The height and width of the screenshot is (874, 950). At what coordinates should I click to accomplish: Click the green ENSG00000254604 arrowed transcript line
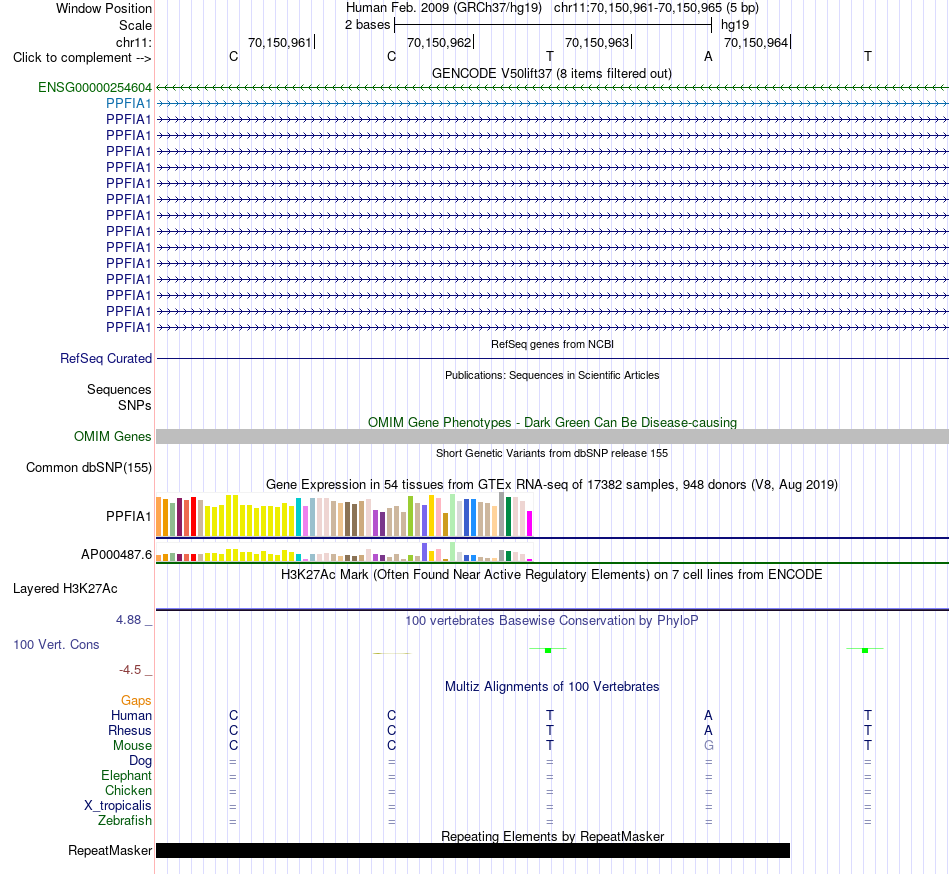tap(552, 88)
